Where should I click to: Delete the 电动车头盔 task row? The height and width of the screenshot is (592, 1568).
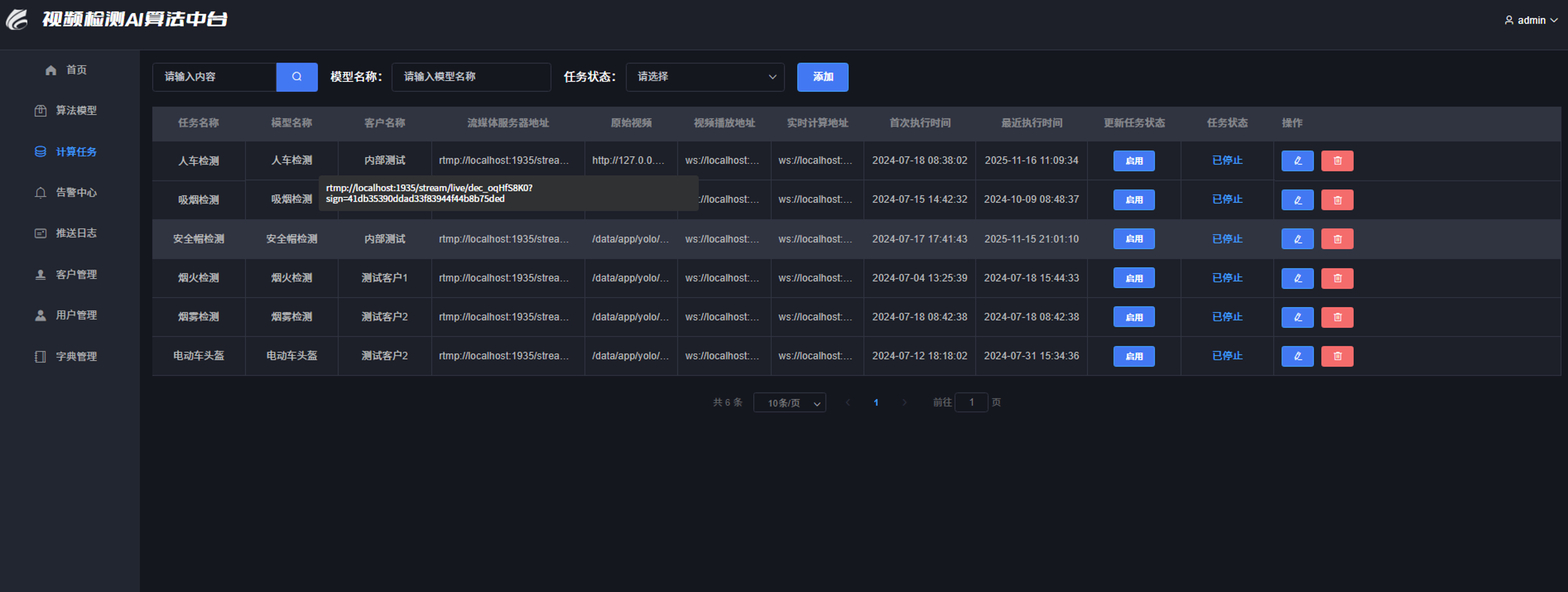point(1337,356)
